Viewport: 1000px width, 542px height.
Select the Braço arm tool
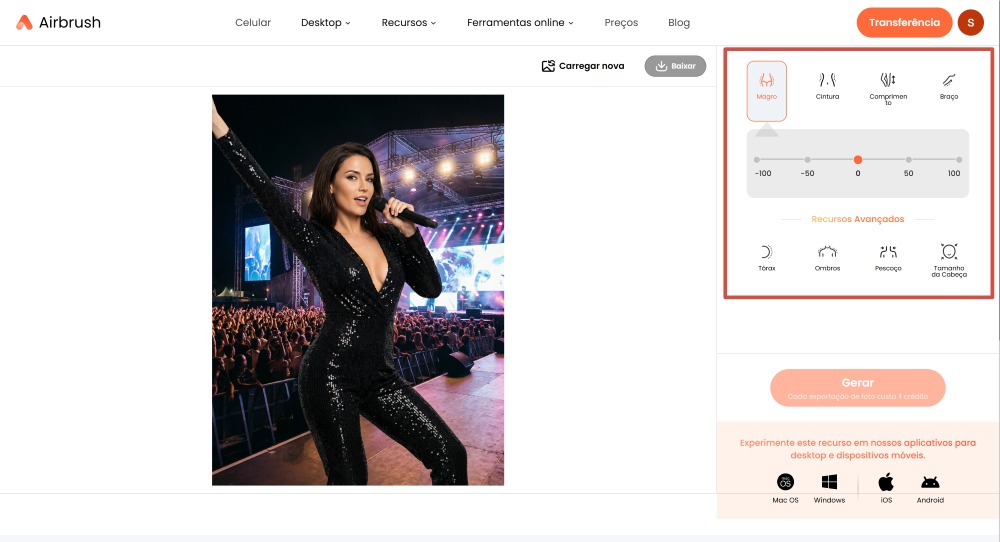pos(949,84)
